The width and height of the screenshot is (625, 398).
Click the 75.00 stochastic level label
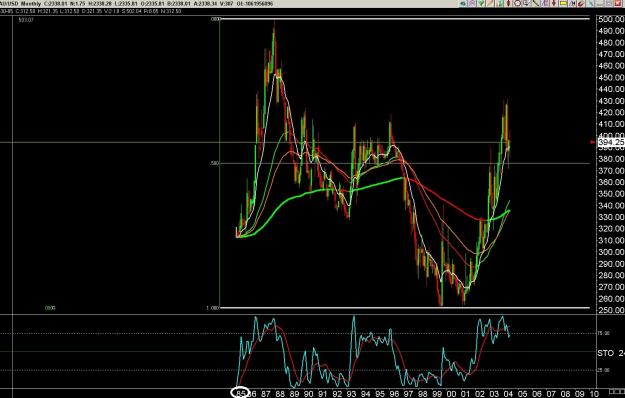pos(603,333)
